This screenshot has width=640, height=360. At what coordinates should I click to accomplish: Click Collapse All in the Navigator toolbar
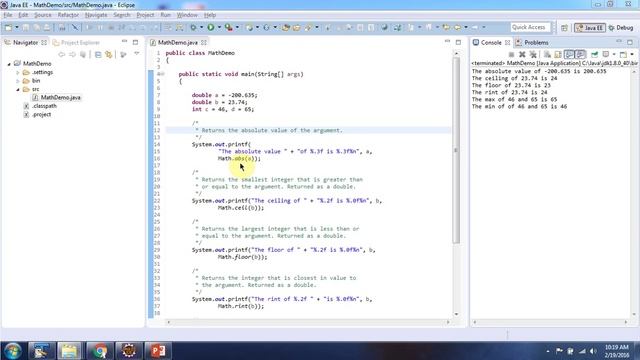click(98, 54)
